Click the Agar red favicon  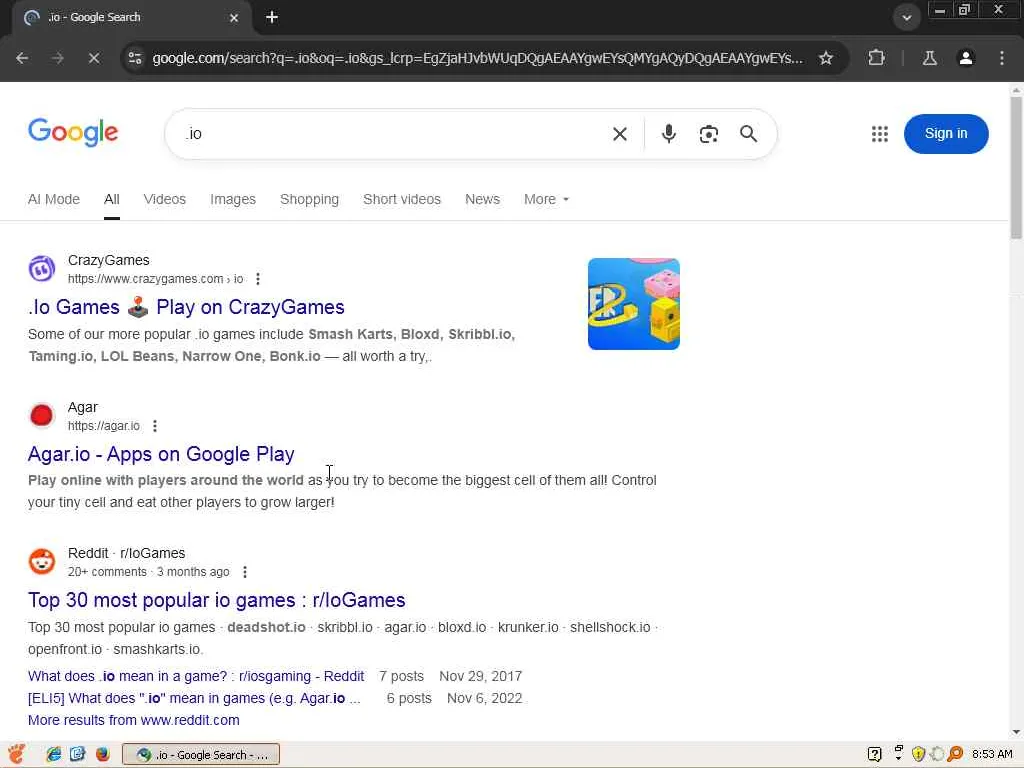coord(42,415)
